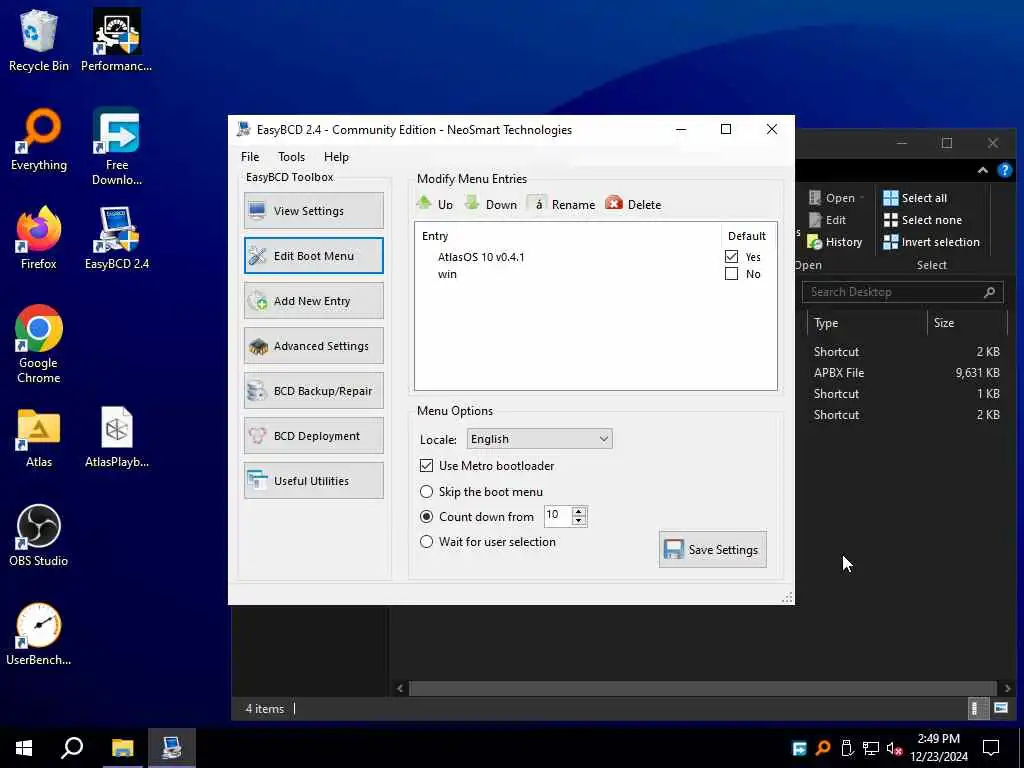Open the Tools menu
The width and height of the screenshot is (1024, 768).
coord(291,157)
